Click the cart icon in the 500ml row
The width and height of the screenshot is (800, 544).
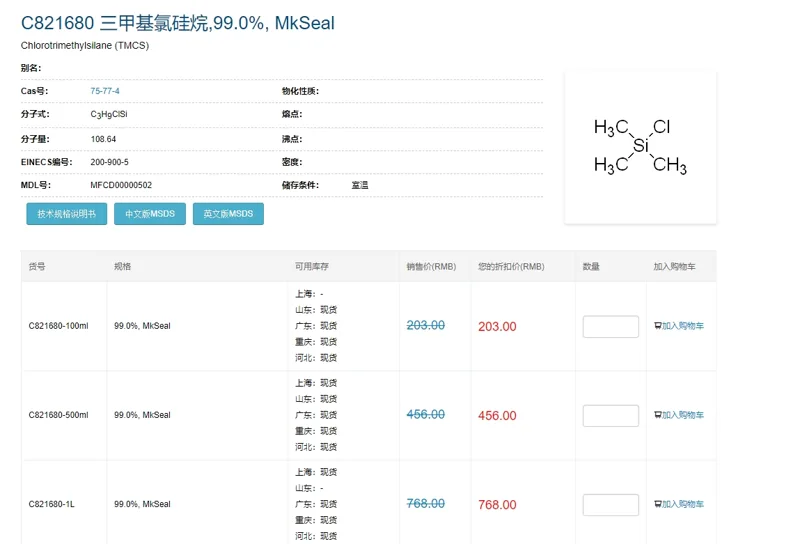[x=658, y=415]
